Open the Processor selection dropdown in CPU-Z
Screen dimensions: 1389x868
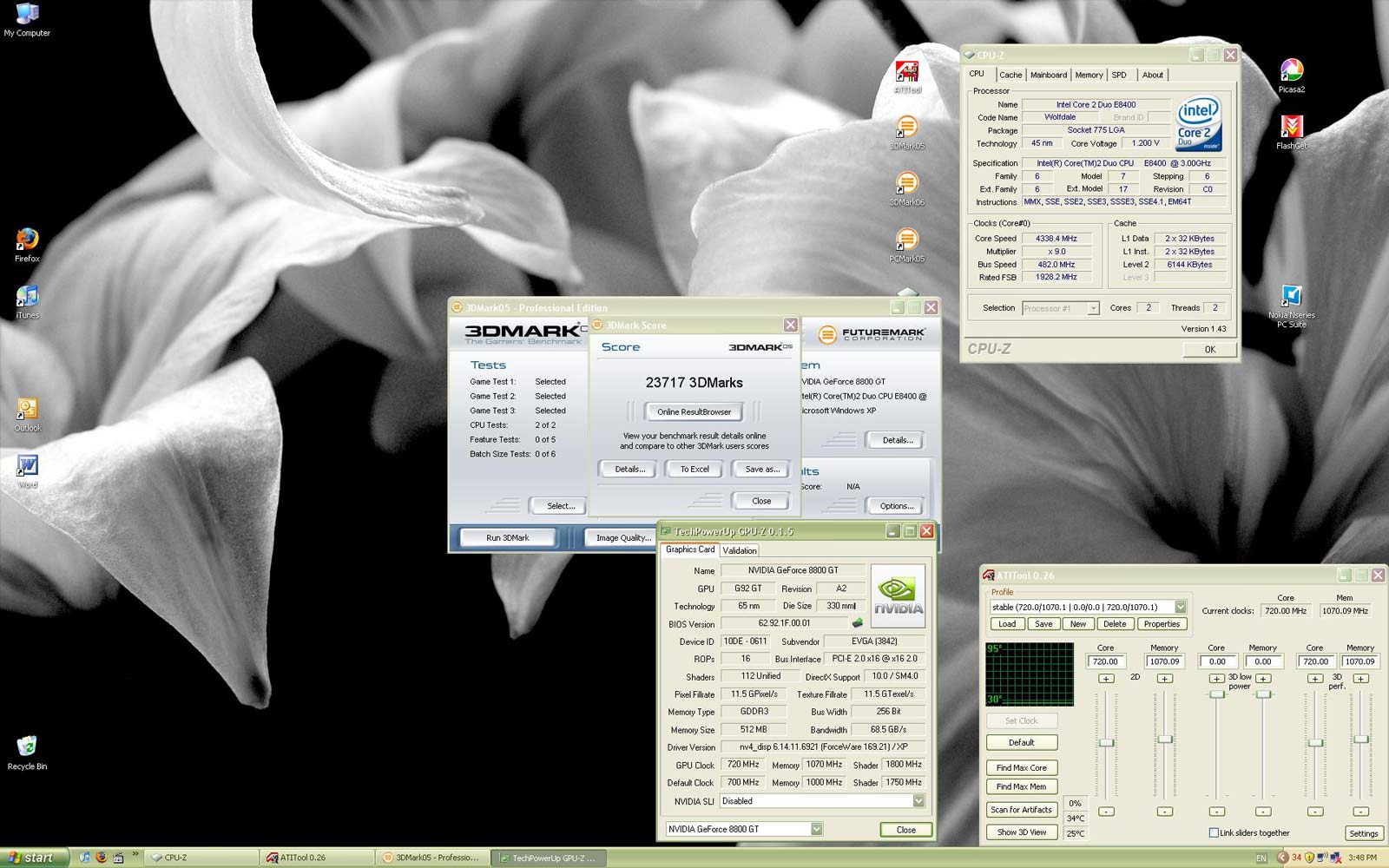[1093, 308]
